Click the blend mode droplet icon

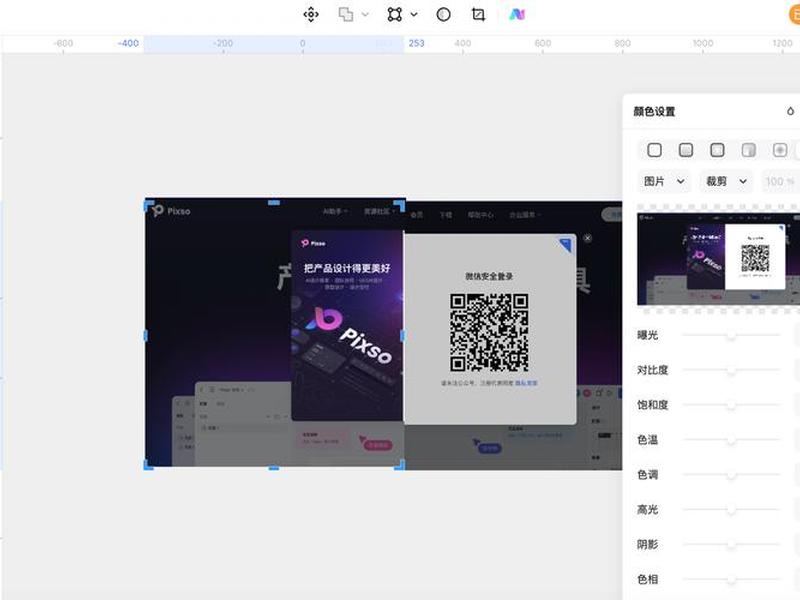click(790, 111)
